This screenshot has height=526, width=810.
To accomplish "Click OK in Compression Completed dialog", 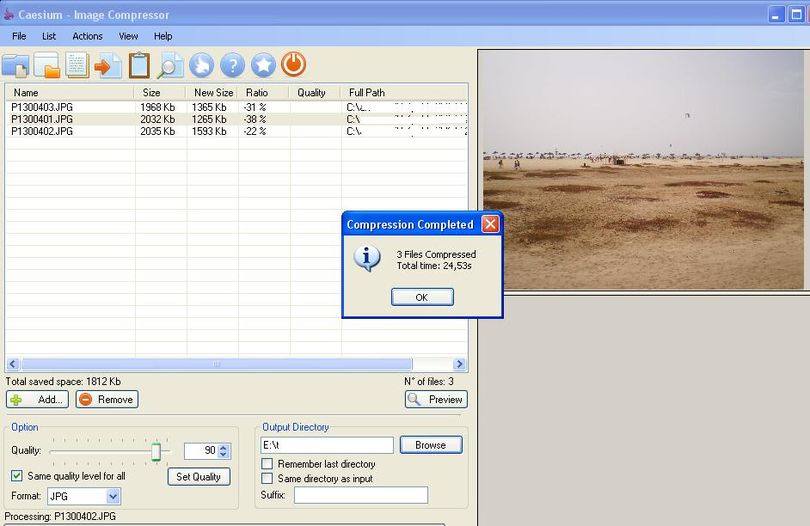I will point(422,297).
